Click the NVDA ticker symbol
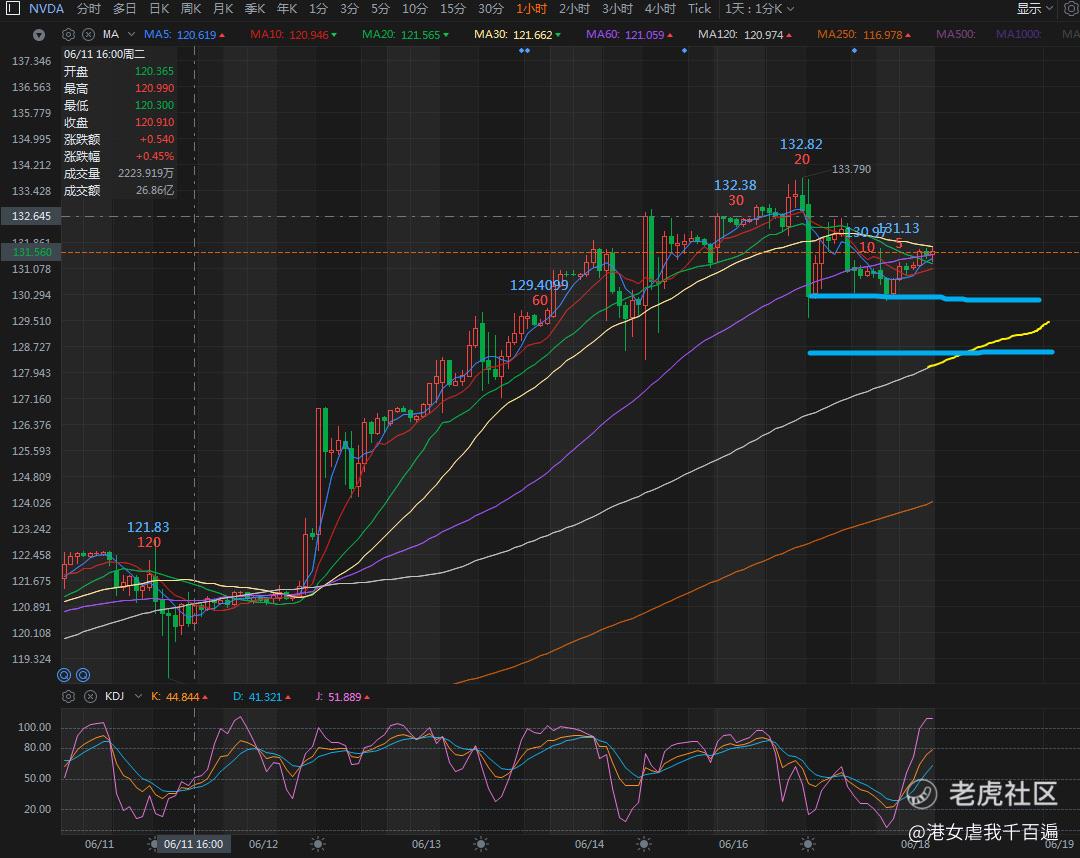The width and height of the screenshot is (1080, 858). (x=46, y=9)
